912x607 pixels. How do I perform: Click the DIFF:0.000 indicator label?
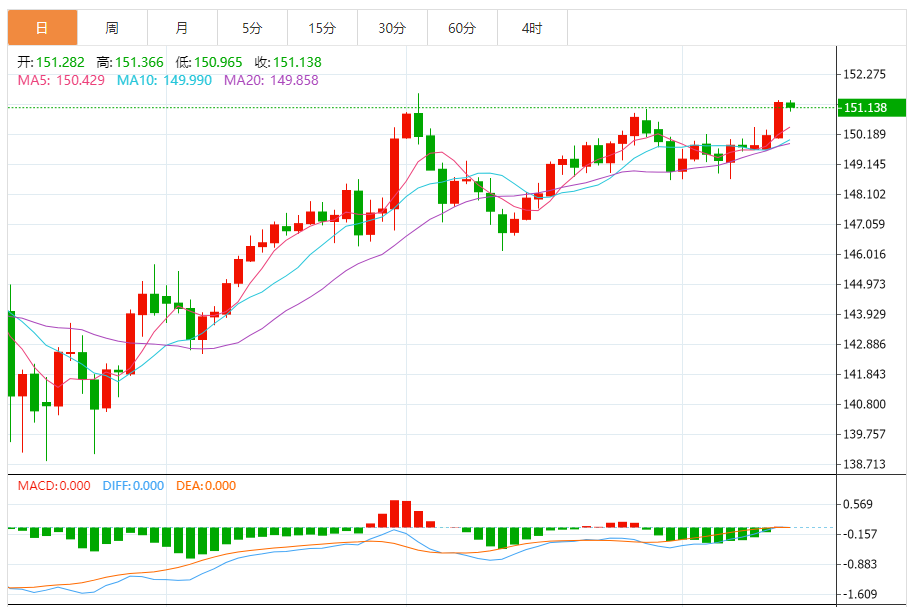(133, 486)
